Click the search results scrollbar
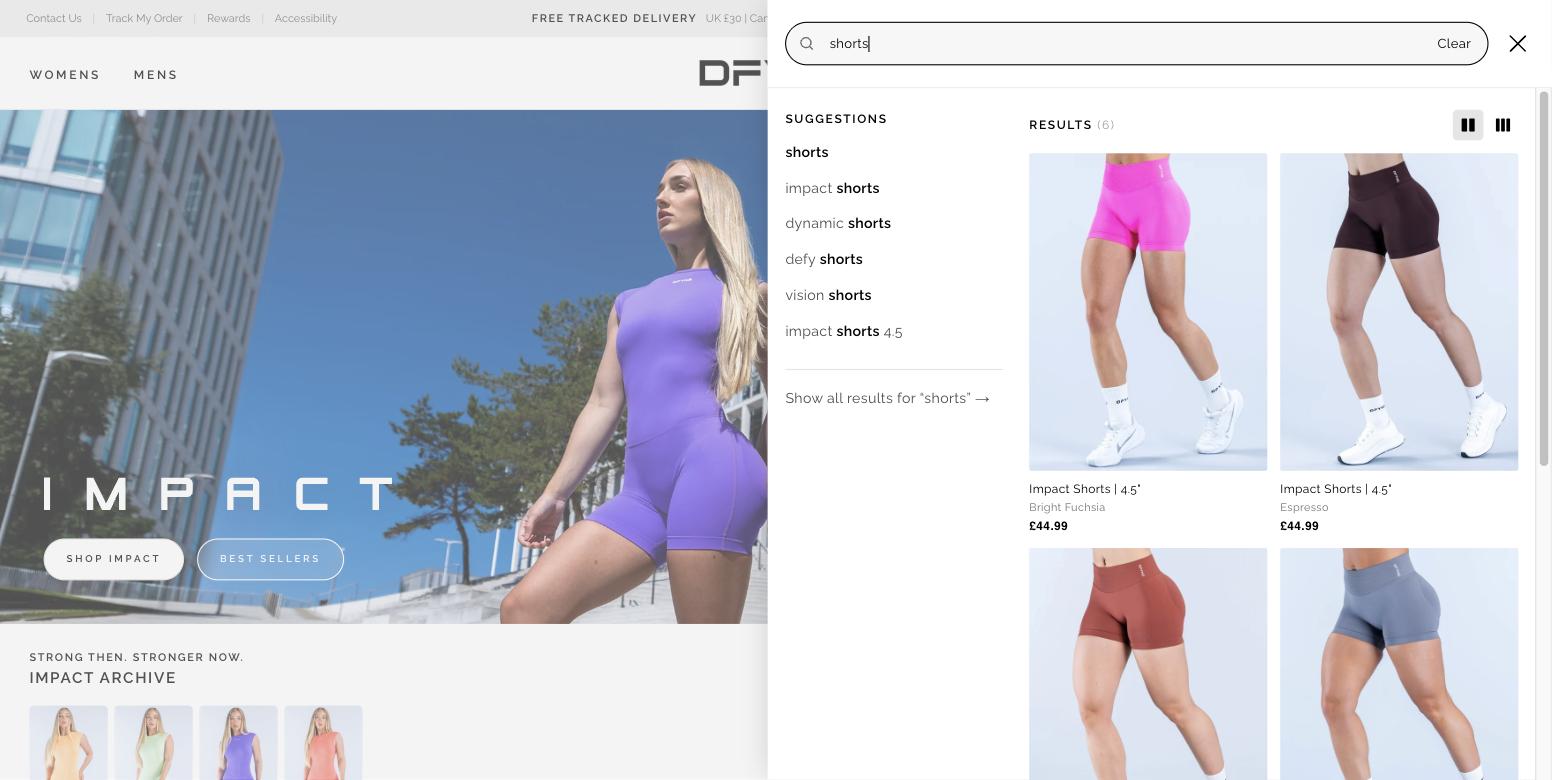The image size is (1568, 780). (x=1543, y=278)
